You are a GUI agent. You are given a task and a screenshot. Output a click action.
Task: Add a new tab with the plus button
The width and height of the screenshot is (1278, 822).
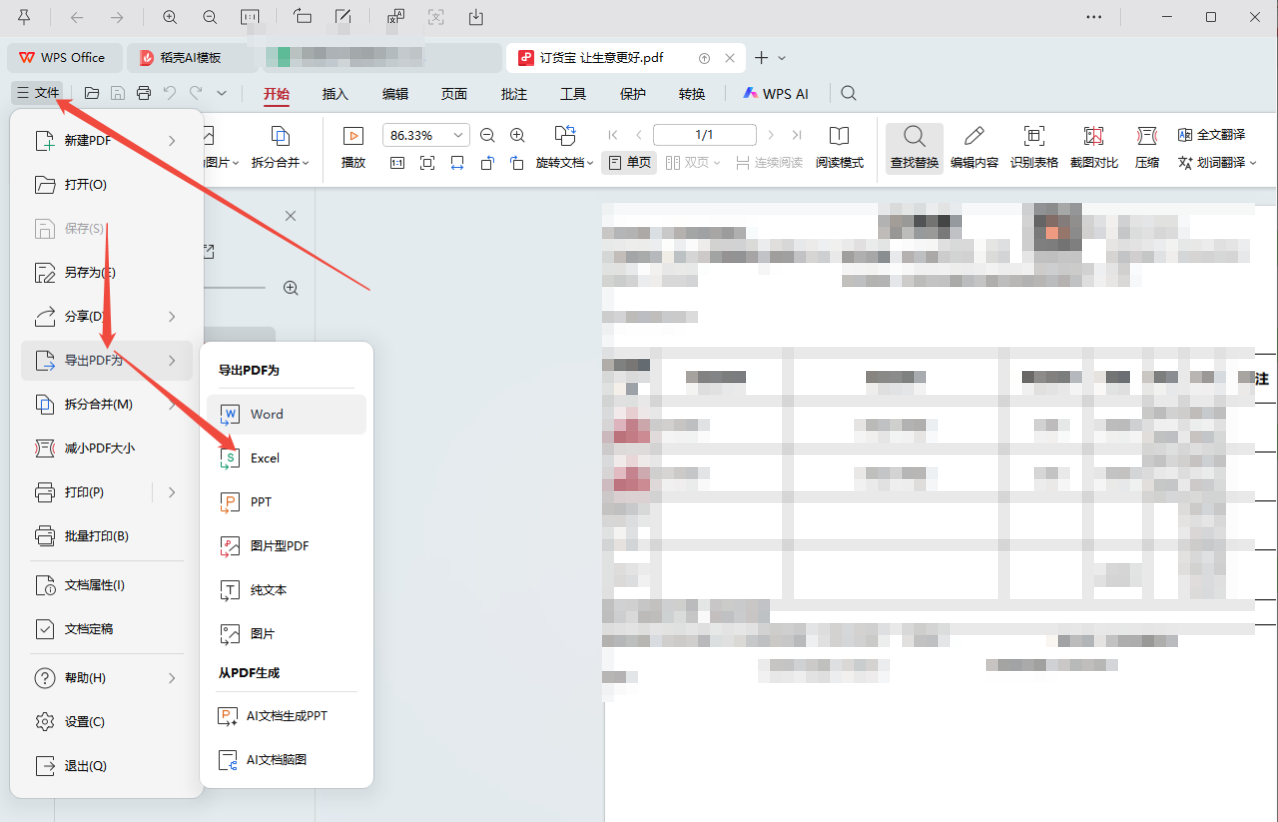tap(761, 58)
